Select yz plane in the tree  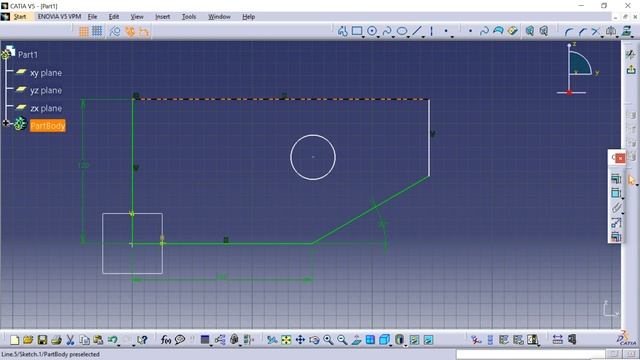pos(46,90)
